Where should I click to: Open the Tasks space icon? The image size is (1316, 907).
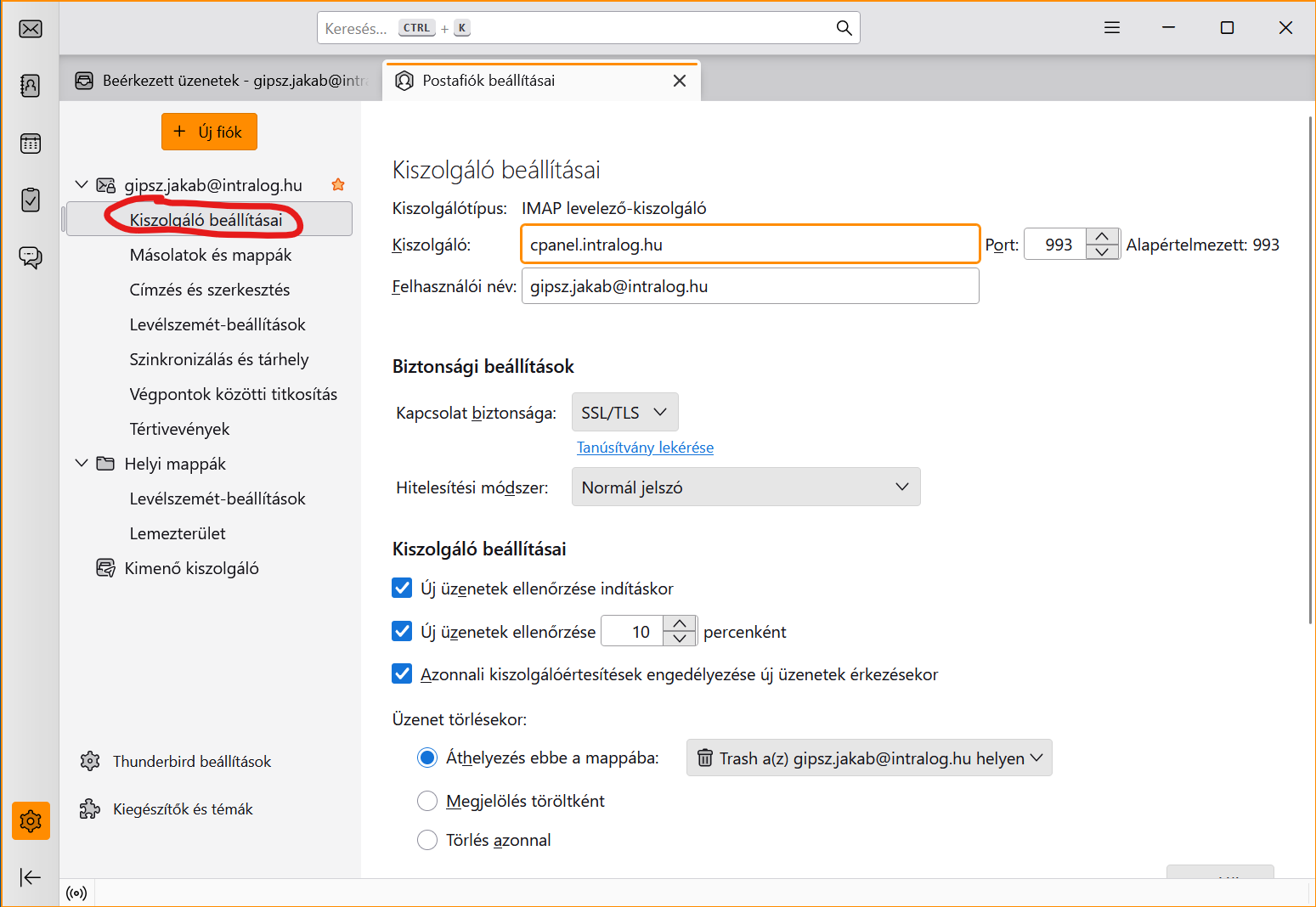tap(31, 200)
